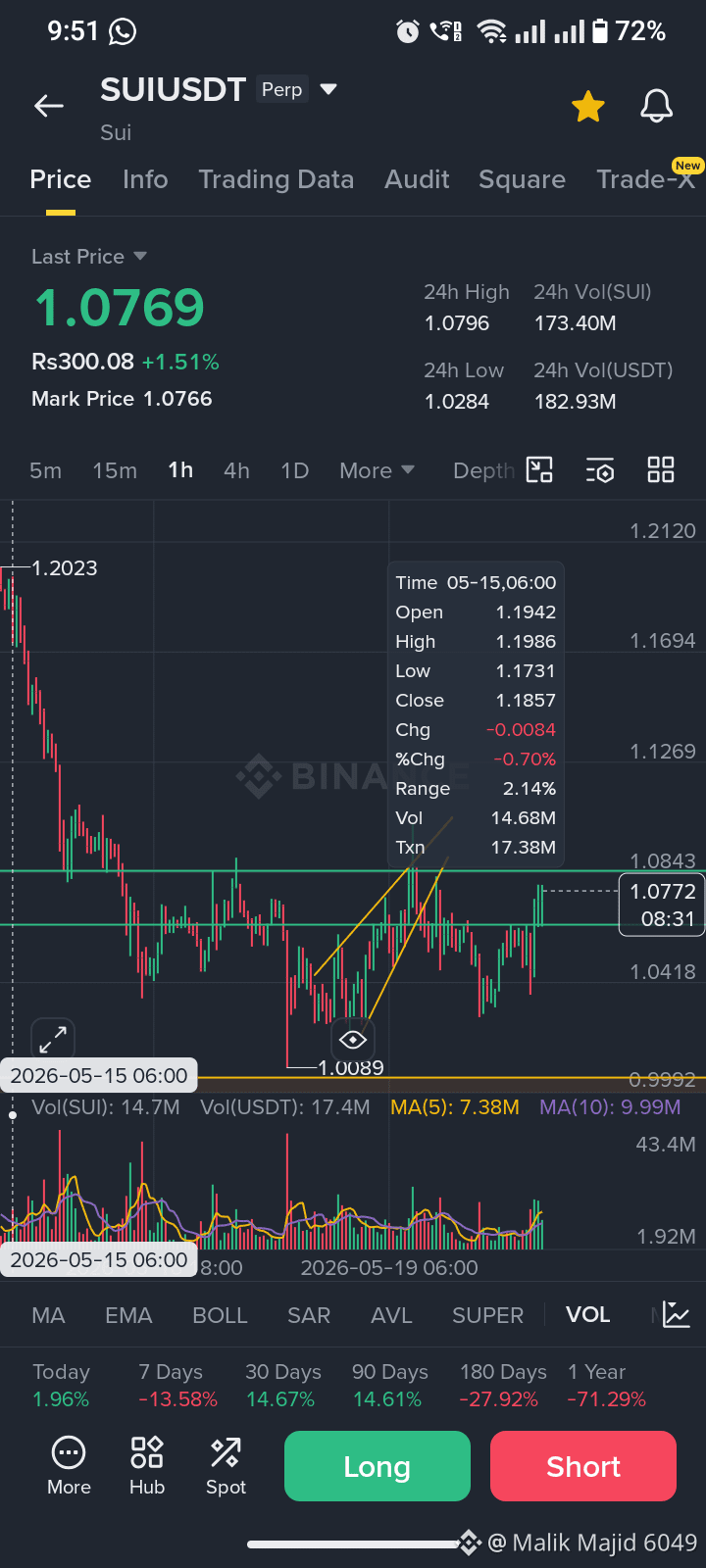Expand the More timeframes dropdown
The height and width of the screenshot is (1568, 706).
pyautogui.click(x=377, y=470)
